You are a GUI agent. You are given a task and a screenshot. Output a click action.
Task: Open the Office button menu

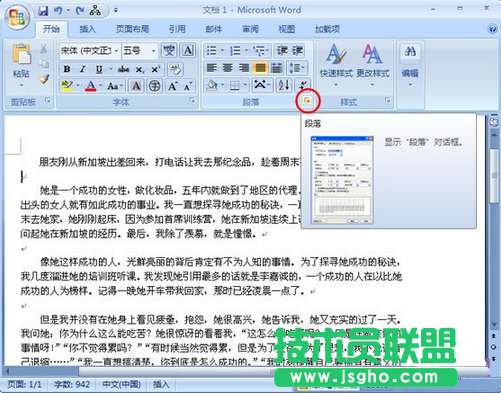[17, 17]
